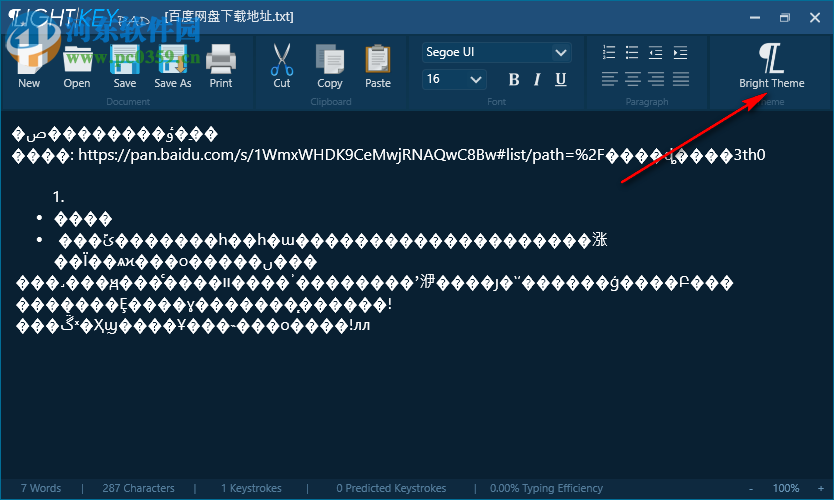Image resolution: width=834 pixels, height=500 pixels.
Task: Zoom in with the plus button
Action: point(821,488)
